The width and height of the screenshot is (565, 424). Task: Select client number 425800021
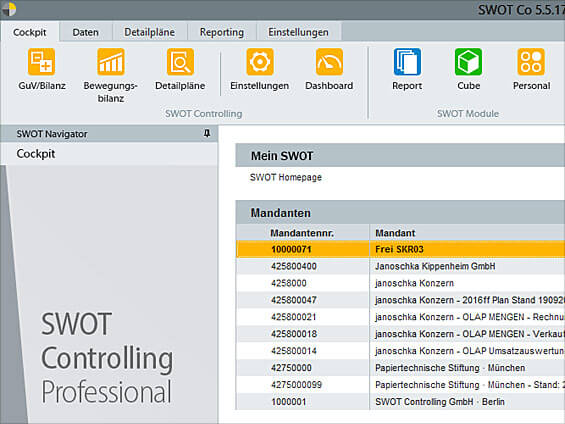(294, 317)
